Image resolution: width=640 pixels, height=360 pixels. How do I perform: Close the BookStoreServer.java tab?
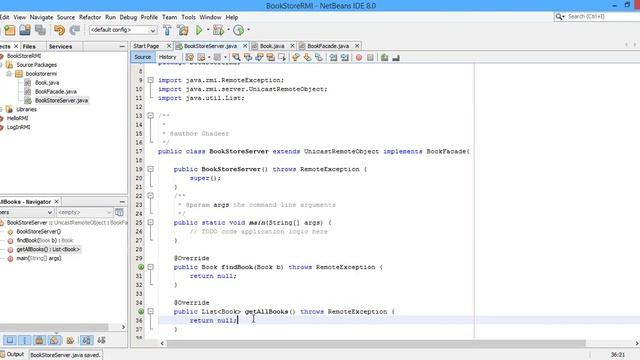(245, 46)
